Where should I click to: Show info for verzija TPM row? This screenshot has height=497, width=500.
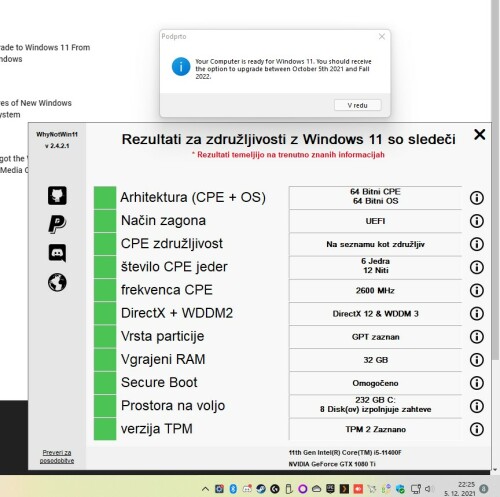[477, 429]
